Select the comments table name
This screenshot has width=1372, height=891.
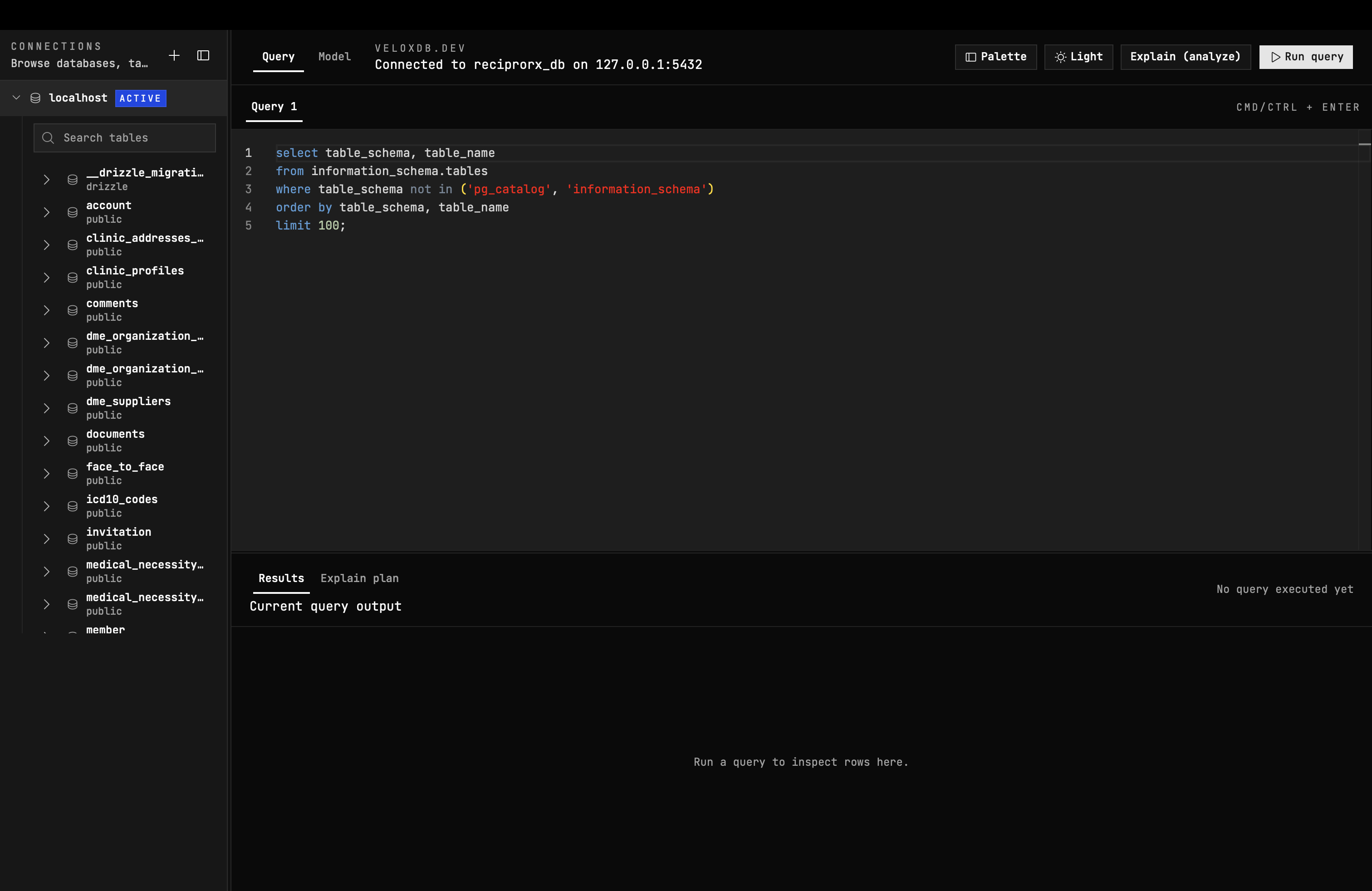pyautogui.click(x=113, y=304)
